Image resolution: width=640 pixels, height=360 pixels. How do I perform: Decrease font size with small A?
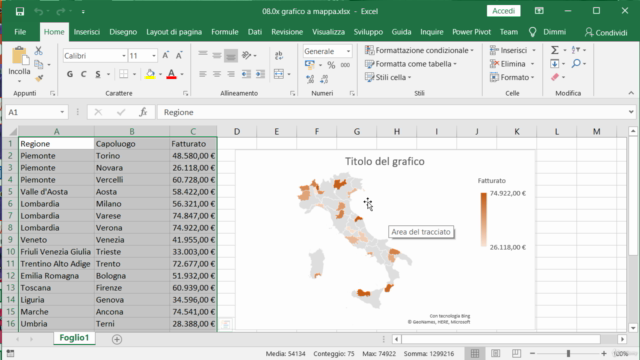pyautogui.click(x=179, y=56)
